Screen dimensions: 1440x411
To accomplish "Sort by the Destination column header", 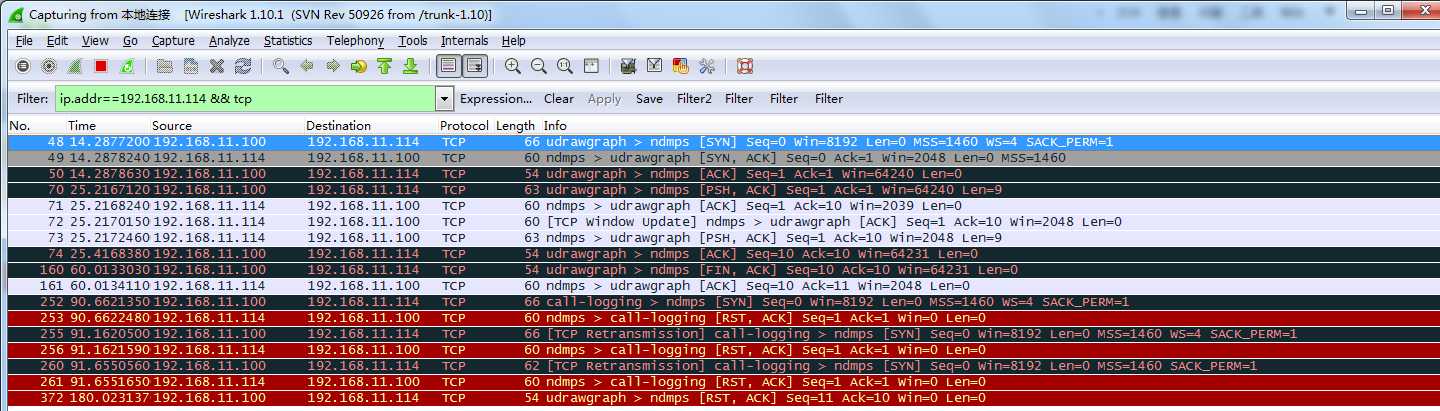I will (371, 126).
